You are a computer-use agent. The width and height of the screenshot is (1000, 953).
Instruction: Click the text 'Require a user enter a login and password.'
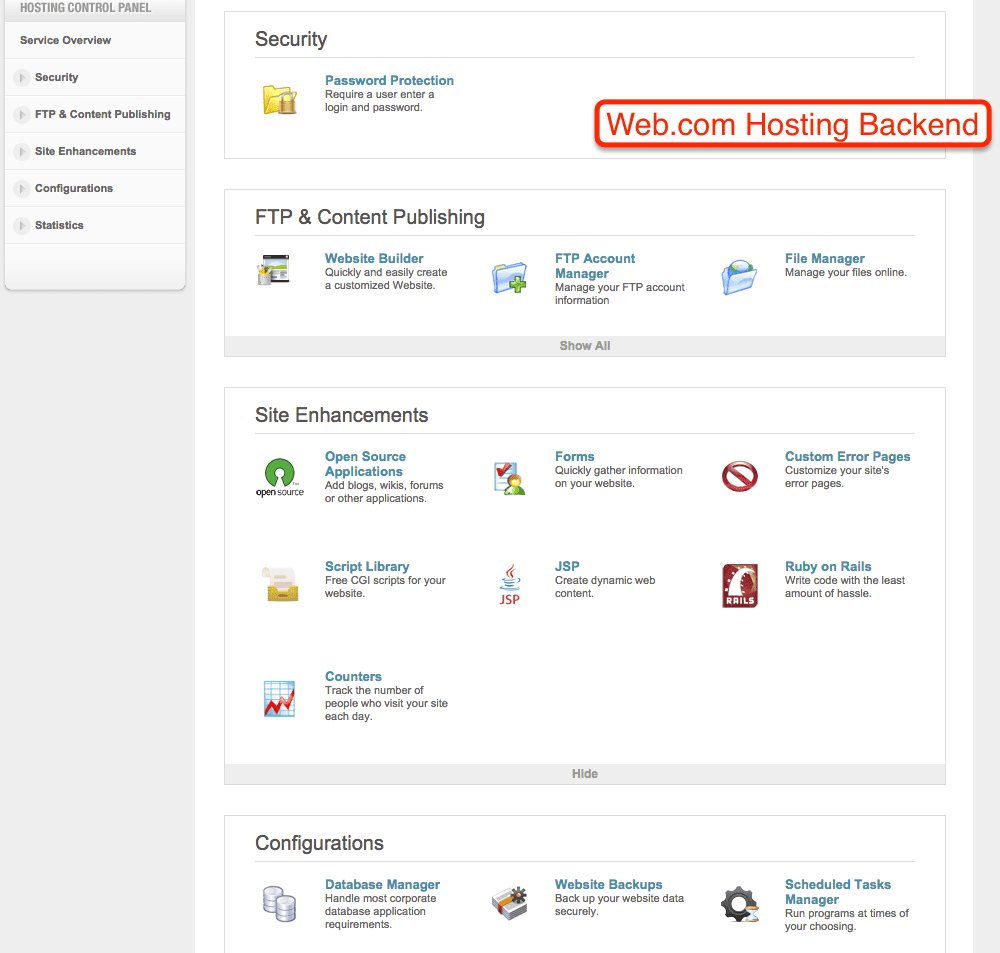pyautogui.click(x=379, y=101)
